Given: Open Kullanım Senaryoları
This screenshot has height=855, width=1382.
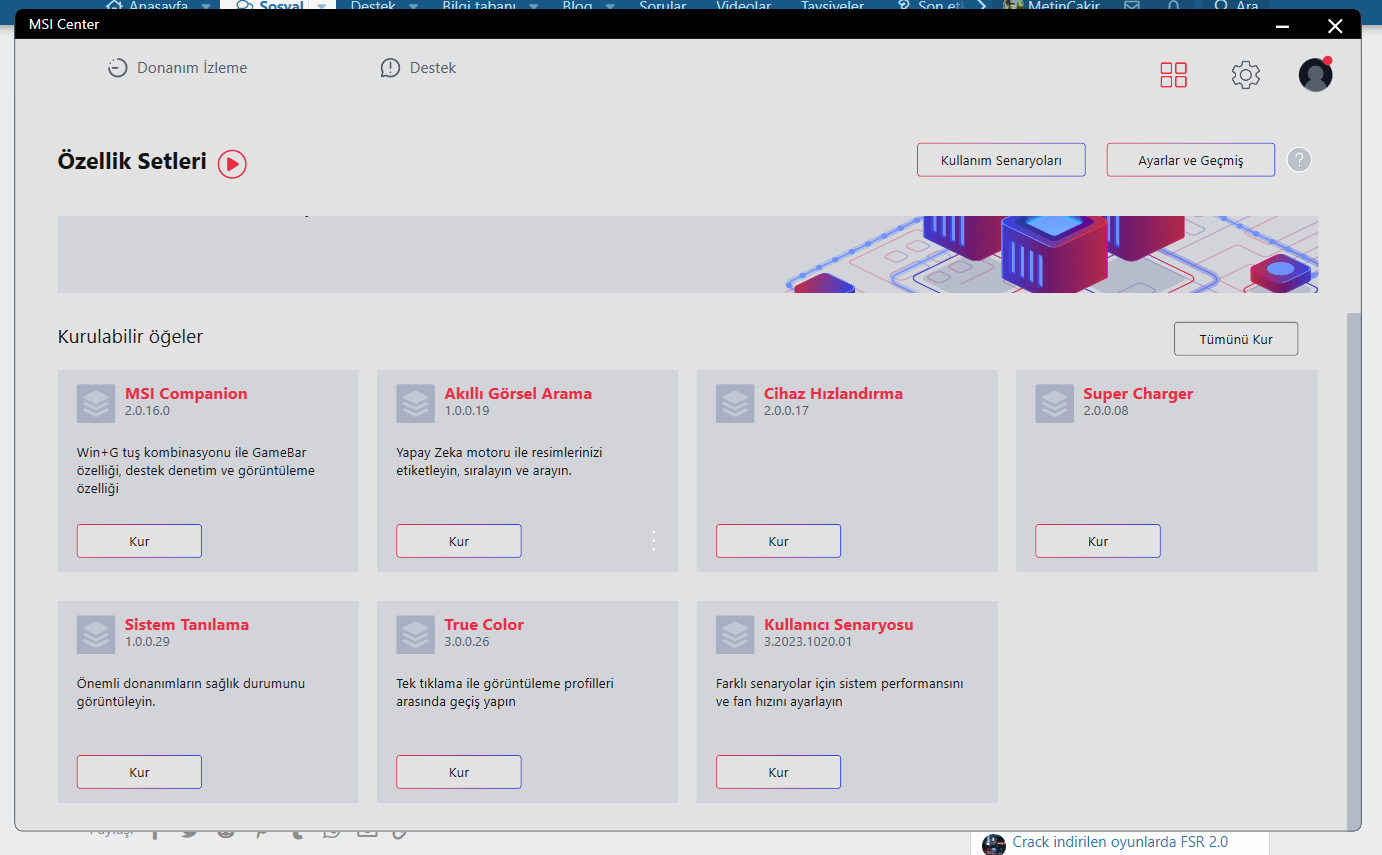Looking at the screenshot, I should [x=1001, y=160].
